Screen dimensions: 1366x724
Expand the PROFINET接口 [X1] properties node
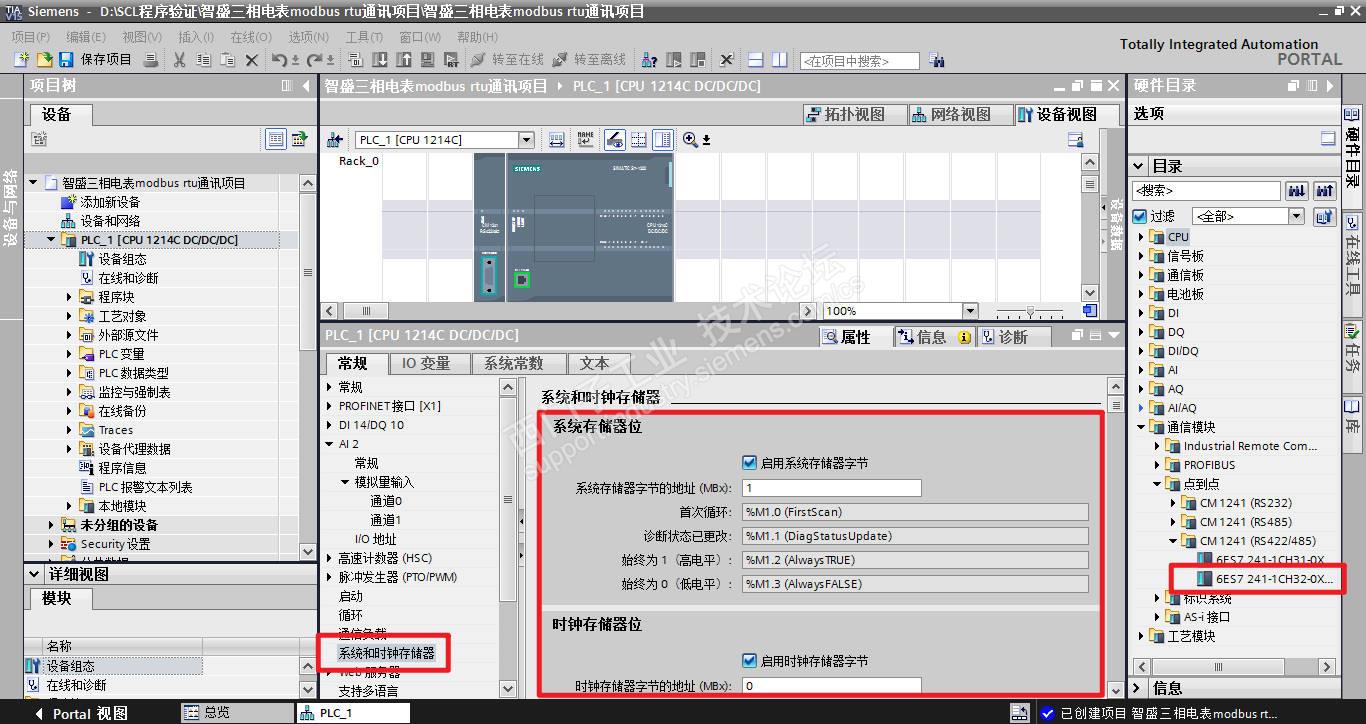pos(330,406)
